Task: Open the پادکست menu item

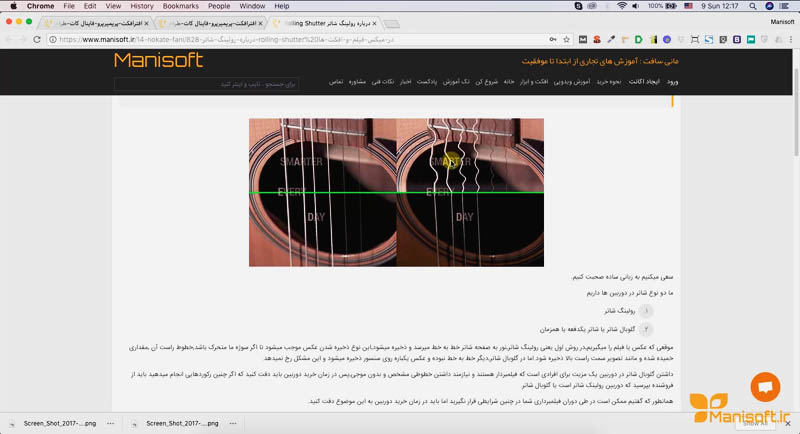Action: (427, 82)
